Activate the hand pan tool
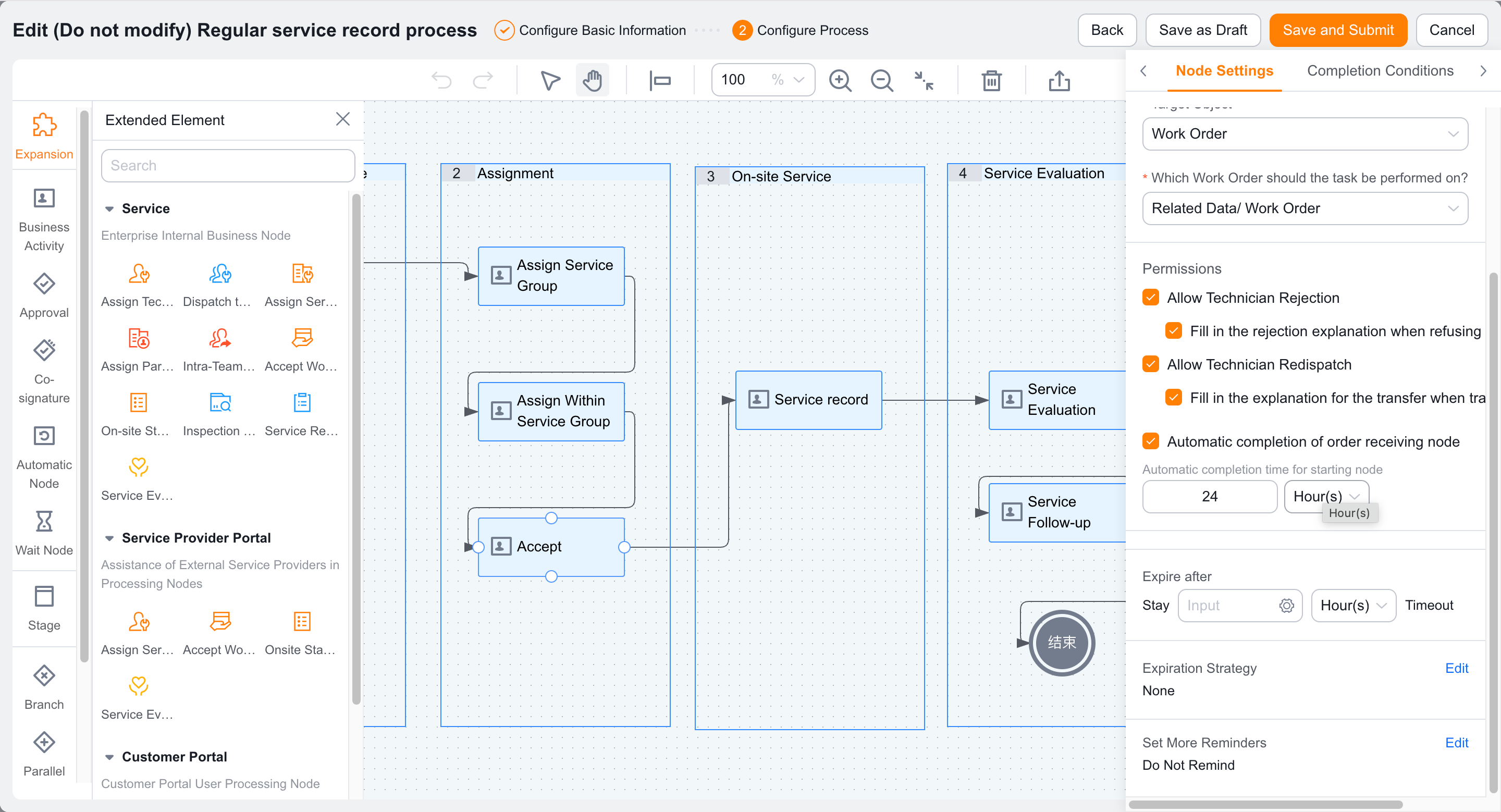Screen dimensions: 1501x812 592,80
